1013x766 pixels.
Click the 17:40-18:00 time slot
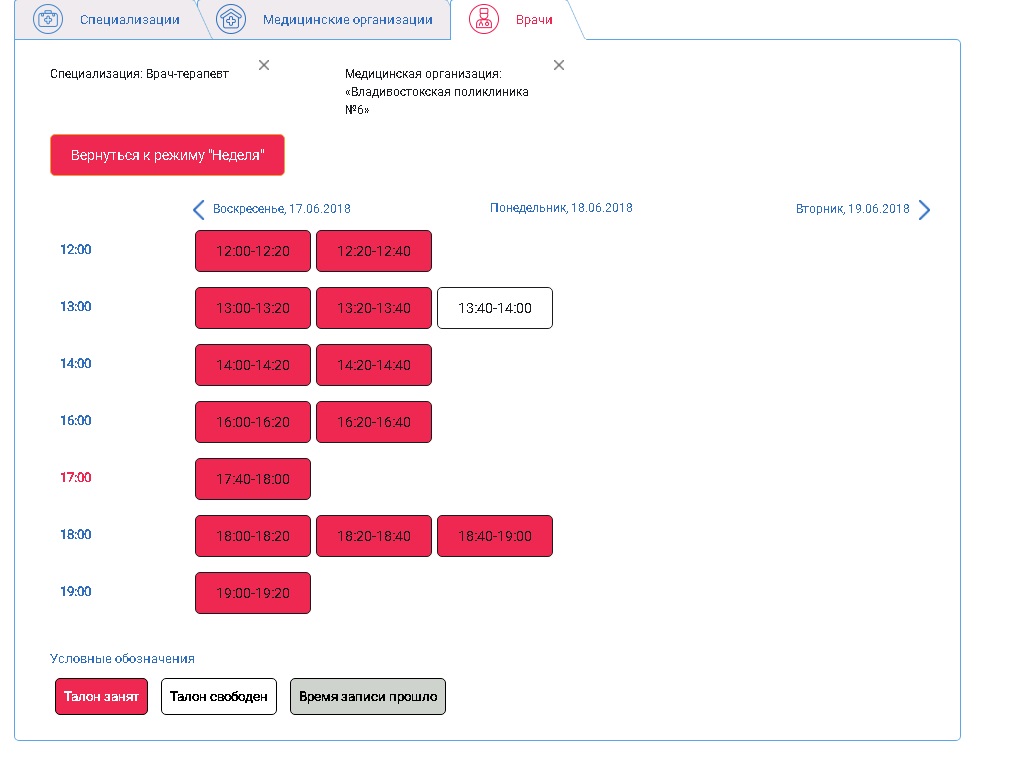[253, 479]
